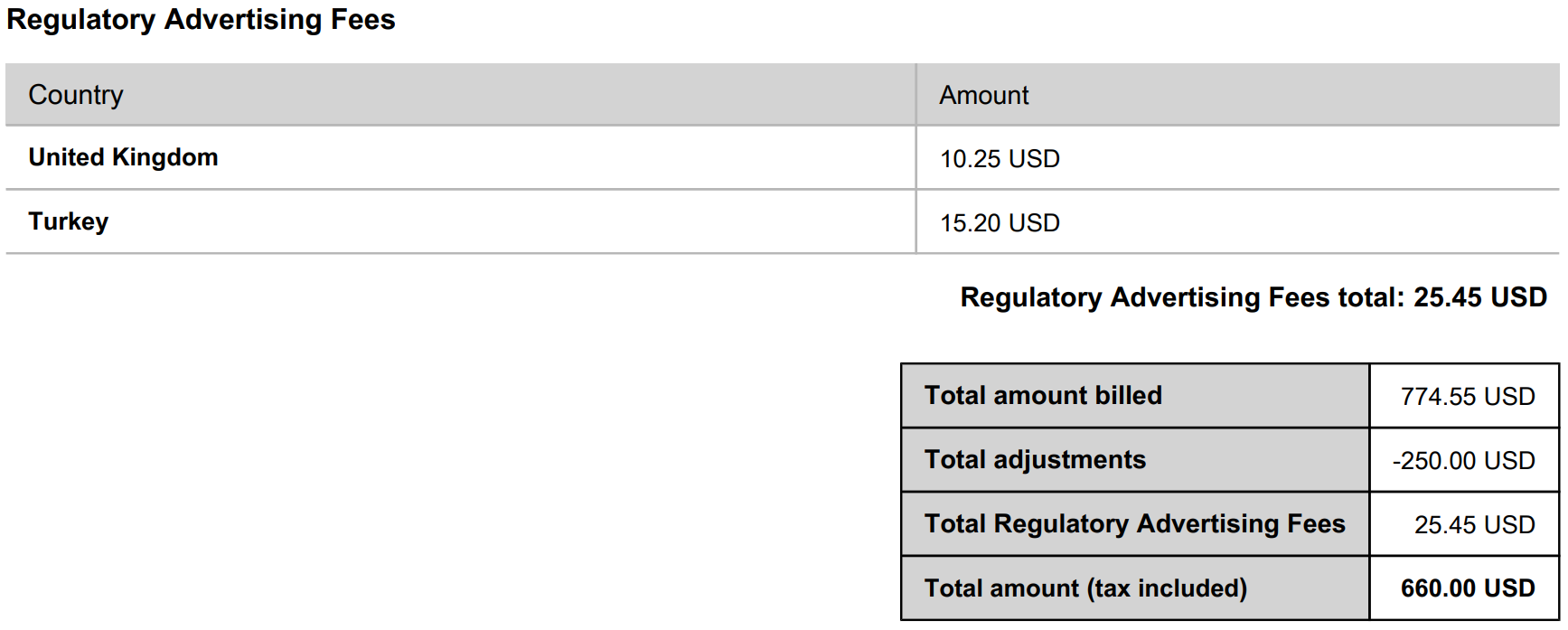Screen dimensions: 1568x630
Task: Click the 10.25 USD amount
Action: click(1000, 159)
